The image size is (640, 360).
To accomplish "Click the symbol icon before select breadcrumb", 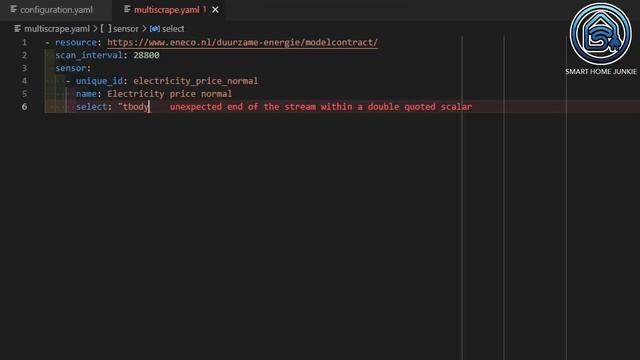I will (x=155, y=29).
